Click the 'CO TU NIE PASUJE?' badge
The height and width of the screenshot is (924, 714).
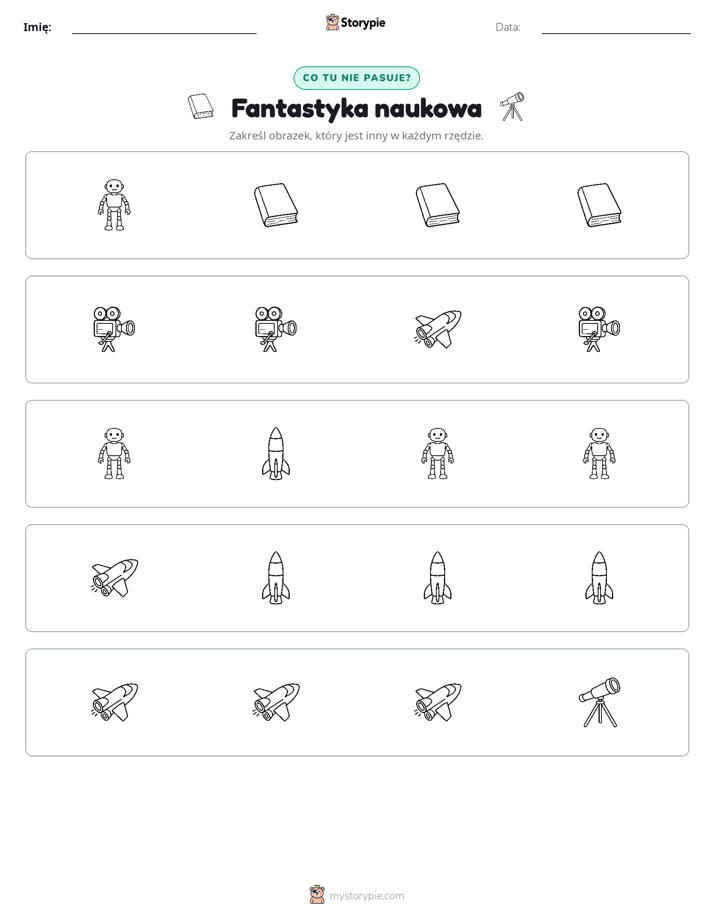click(356, 78)
